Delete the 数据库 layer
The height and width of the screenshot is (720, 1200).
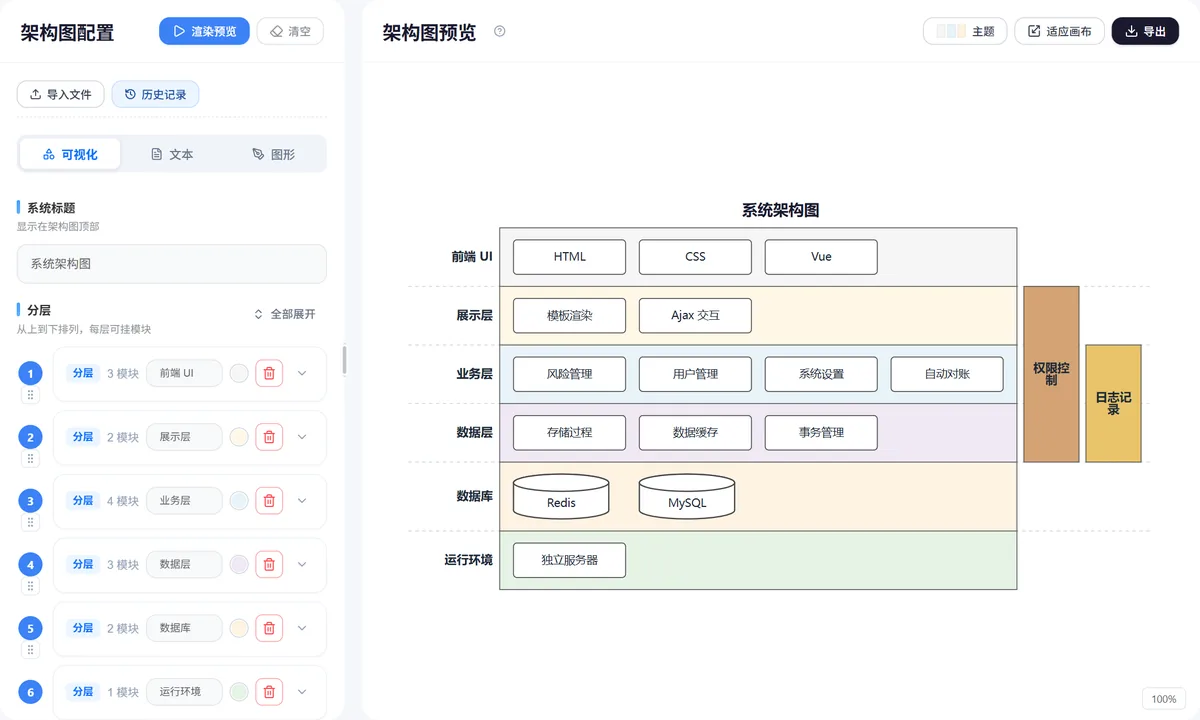269,628
